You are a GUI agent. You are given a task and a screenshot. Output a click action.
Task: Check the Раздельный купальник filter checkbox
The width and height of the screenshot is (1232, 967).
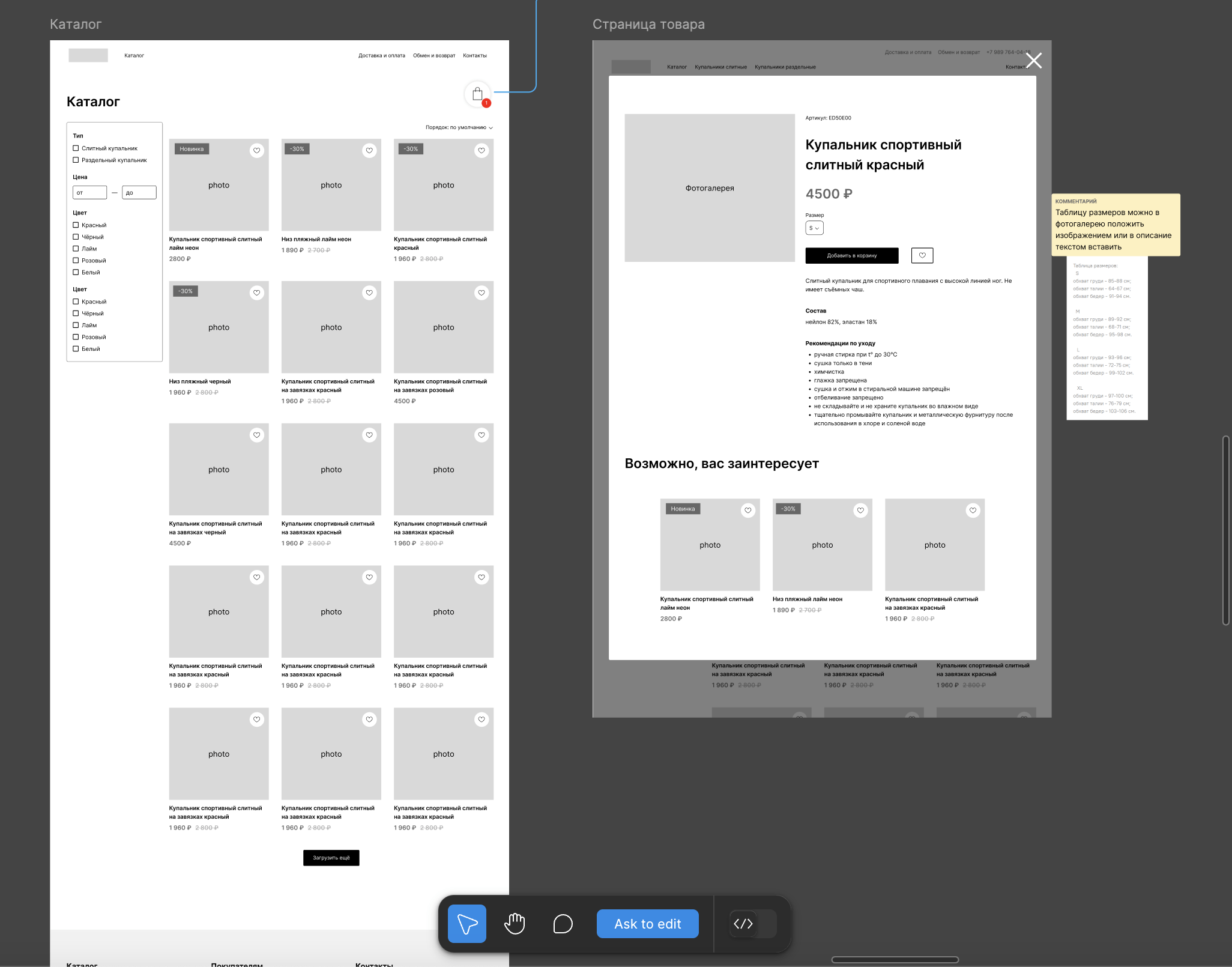click(76, 160)
